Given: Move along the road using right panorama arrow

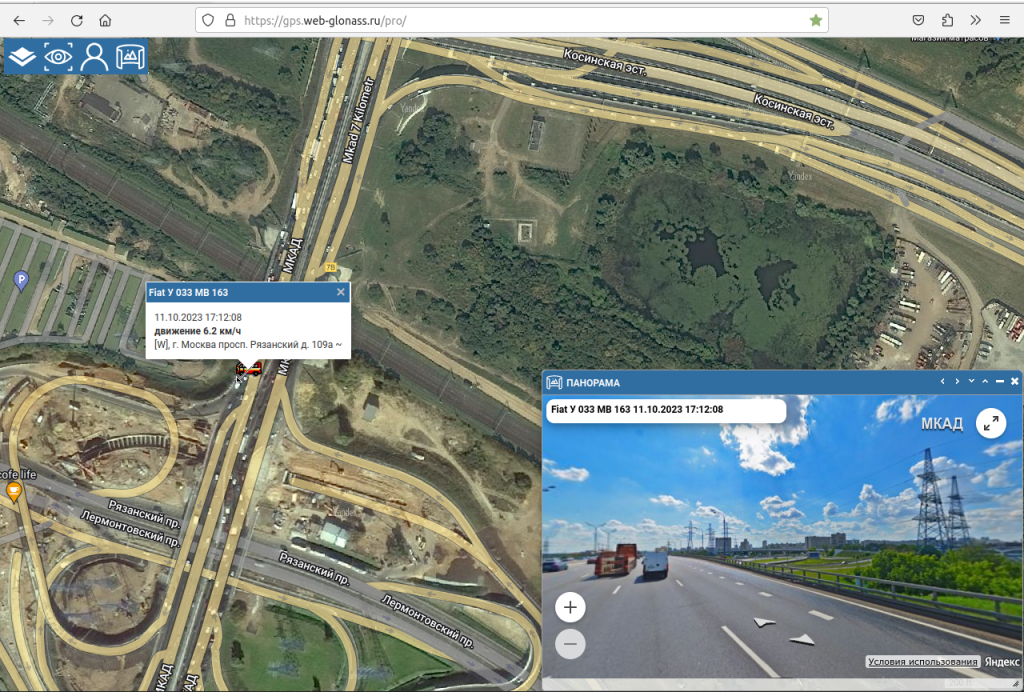Looking at the screenshot, I should tap(802, 640).
